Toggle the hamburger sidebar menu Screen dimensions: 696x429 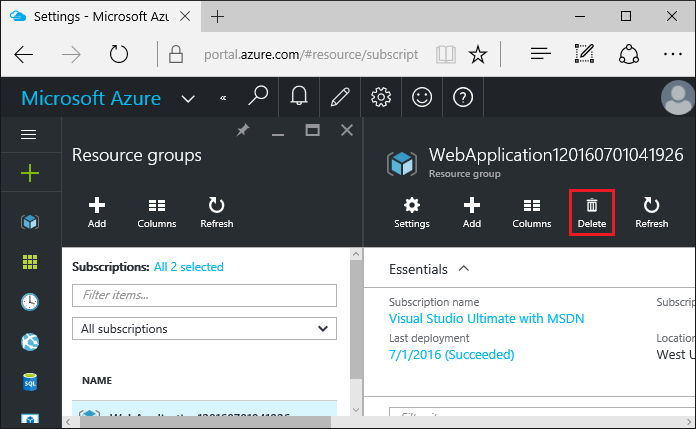(x=29, y=134)
